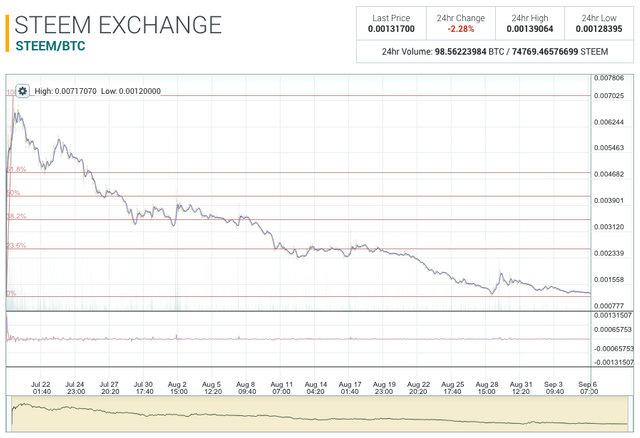Screen dimensions: 640x438
Task: Click the 0.003120 price axis label
Action: point(609,227)
